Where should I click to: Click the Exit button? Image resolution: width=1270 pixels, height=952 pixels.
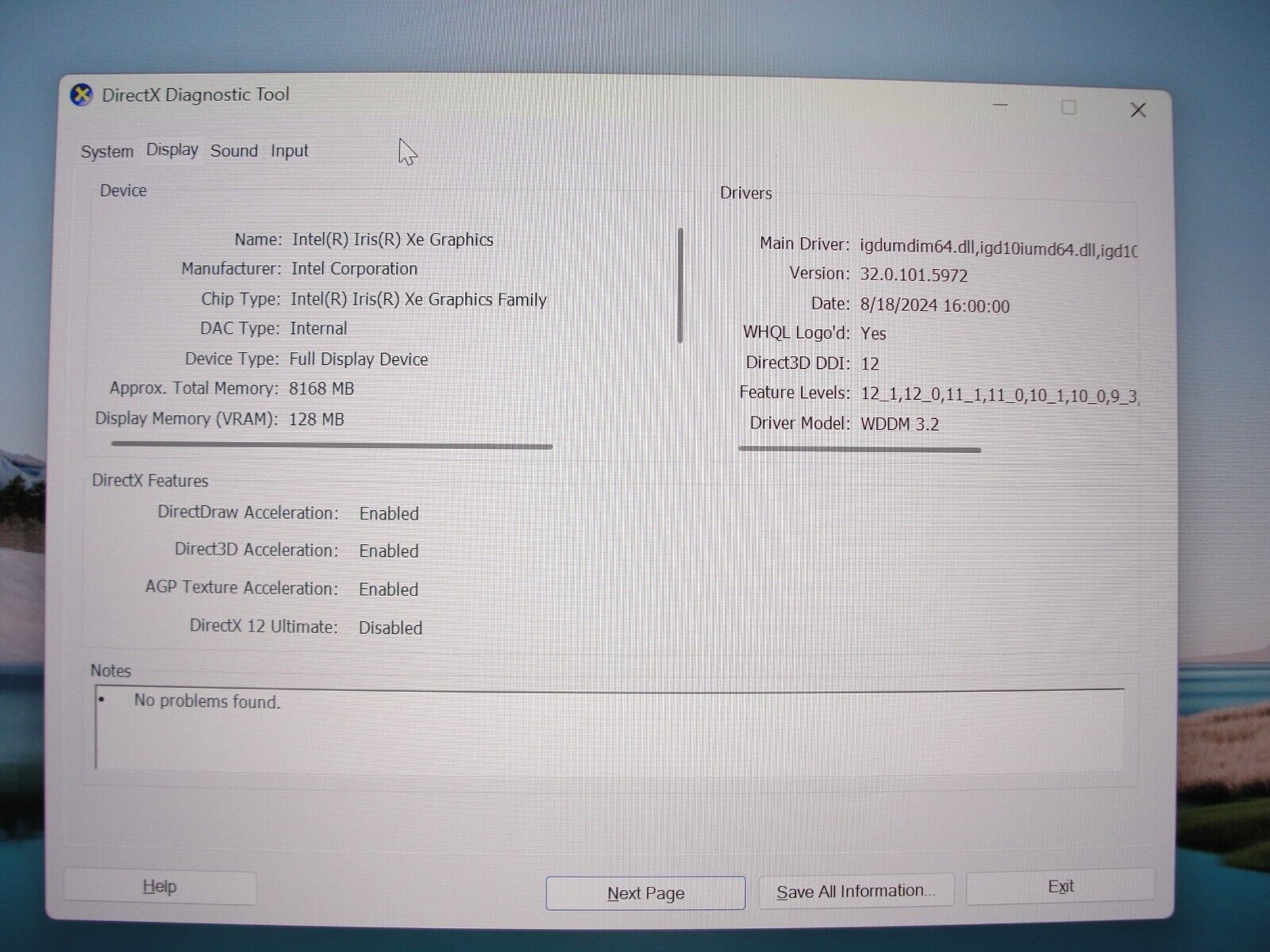(x=1060, y=887)
